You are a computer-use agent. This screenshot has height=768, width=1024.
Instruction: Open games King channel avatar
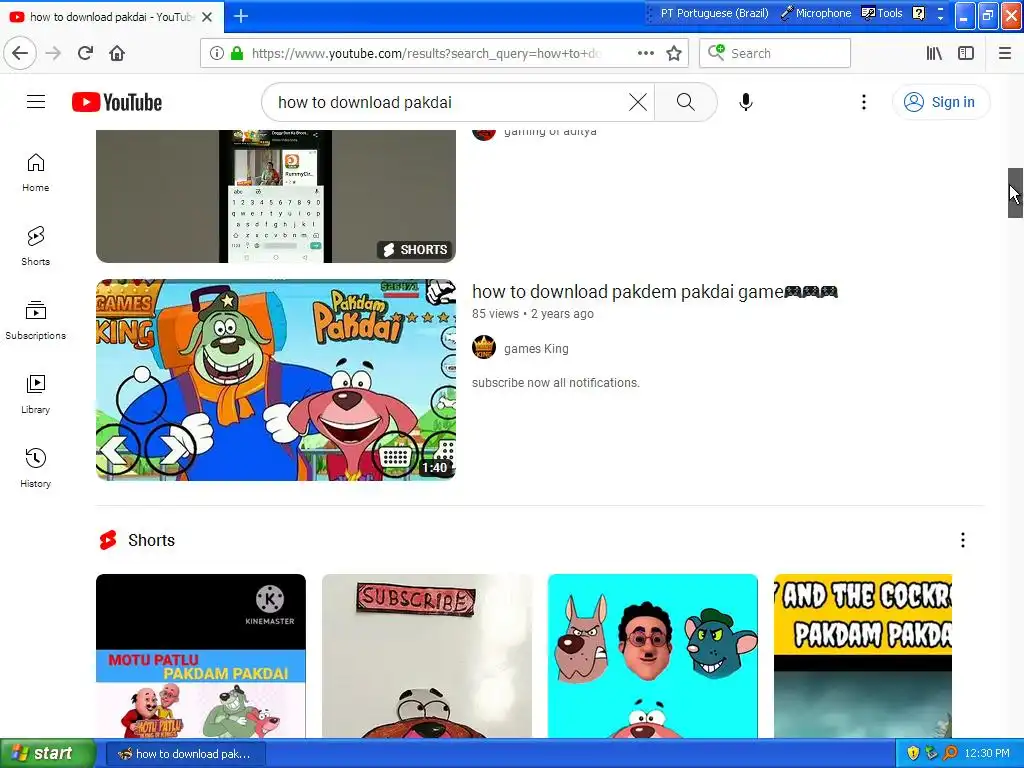(484, 347)
